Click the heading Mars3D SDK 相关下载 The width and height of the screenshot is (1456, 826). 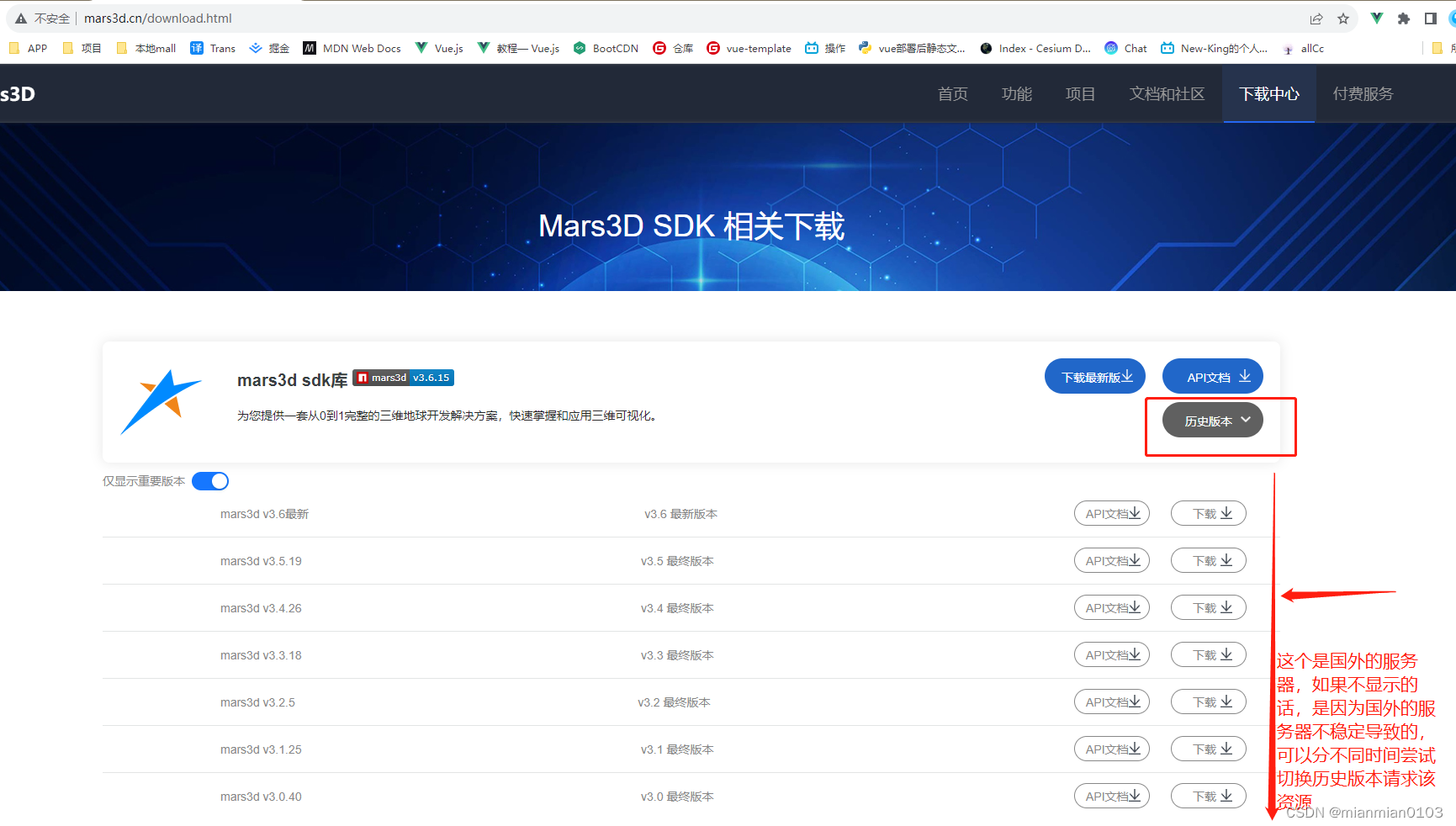pyautogui.click(x=691, y=226)
